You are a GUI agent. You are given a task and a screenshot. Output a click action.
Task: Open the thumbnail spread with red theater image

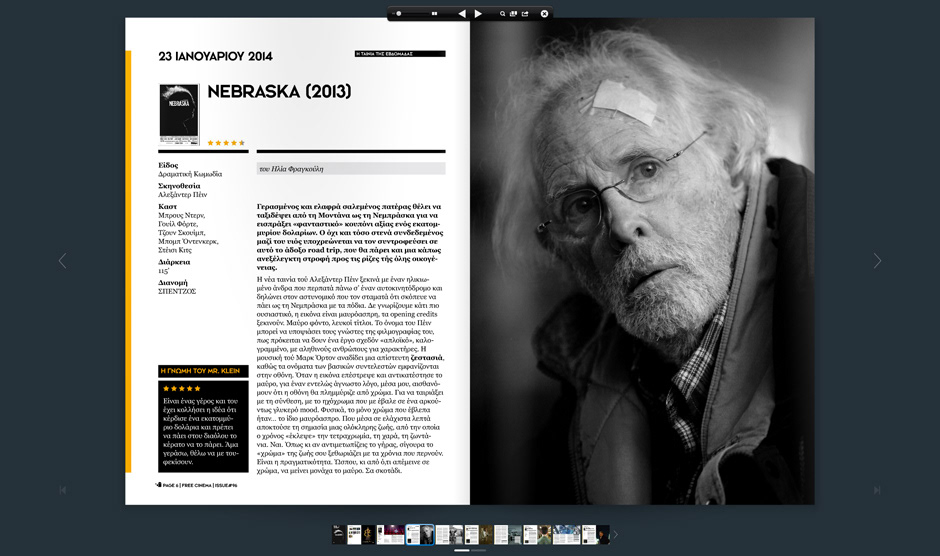[x=390, y=534]
